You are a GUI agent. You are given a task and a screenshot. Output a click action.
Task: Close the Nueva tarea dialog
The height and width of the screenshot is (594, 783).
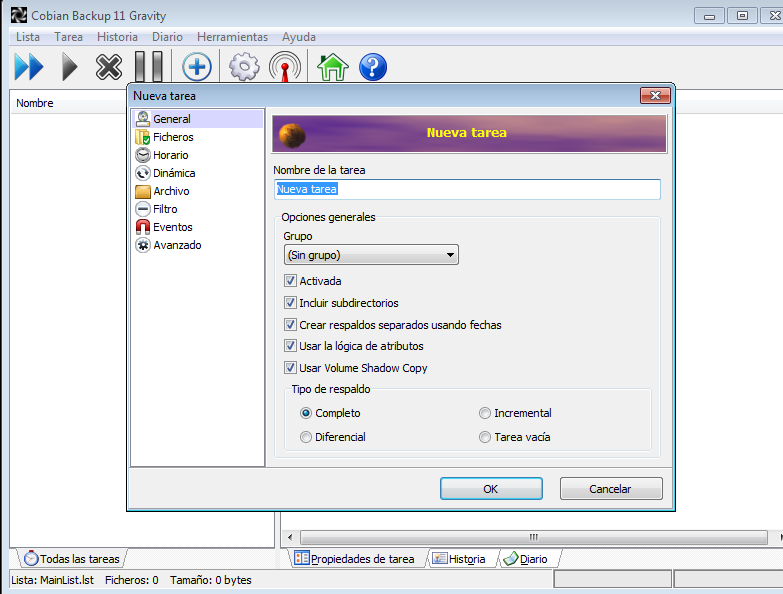click(655, 95)
